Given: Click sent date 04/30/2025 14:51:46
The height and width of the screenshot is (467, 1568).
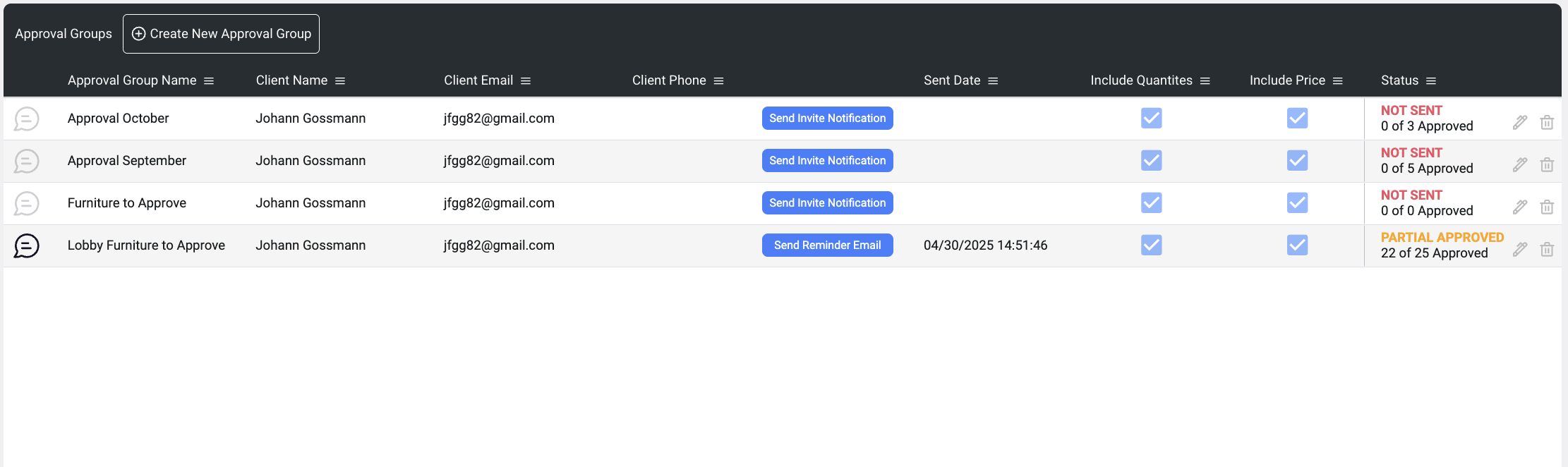Looking at the screenshot, I should [986, 245].
